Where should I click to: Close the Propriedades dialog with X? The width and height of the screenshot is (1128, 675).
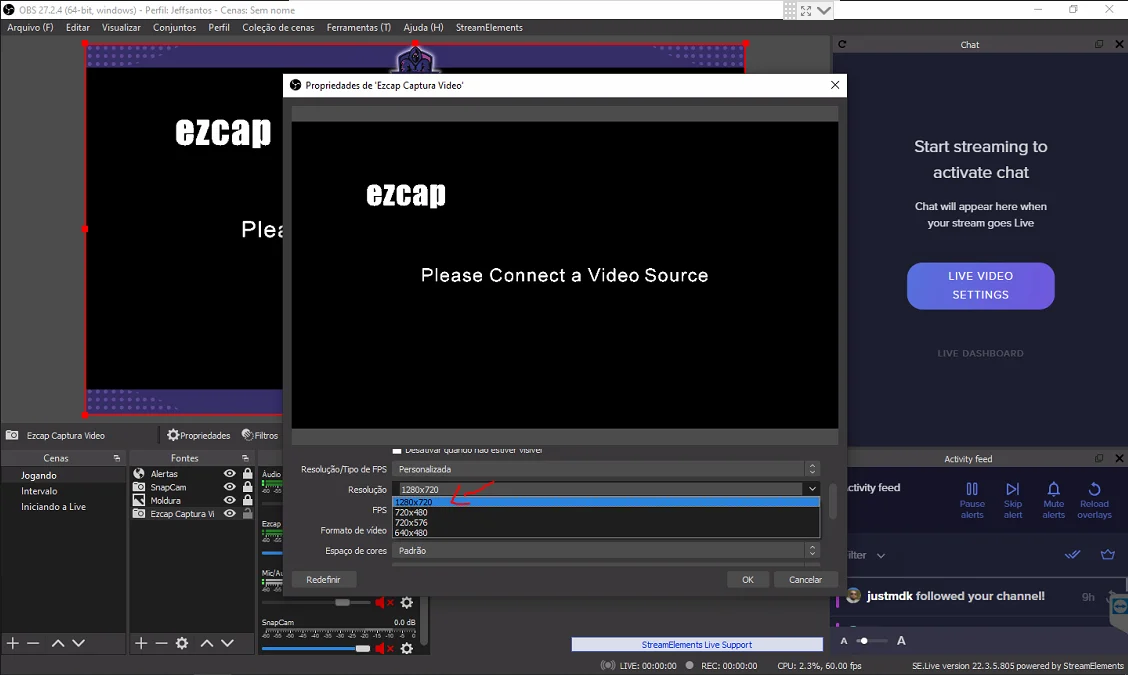click(834, 85)
